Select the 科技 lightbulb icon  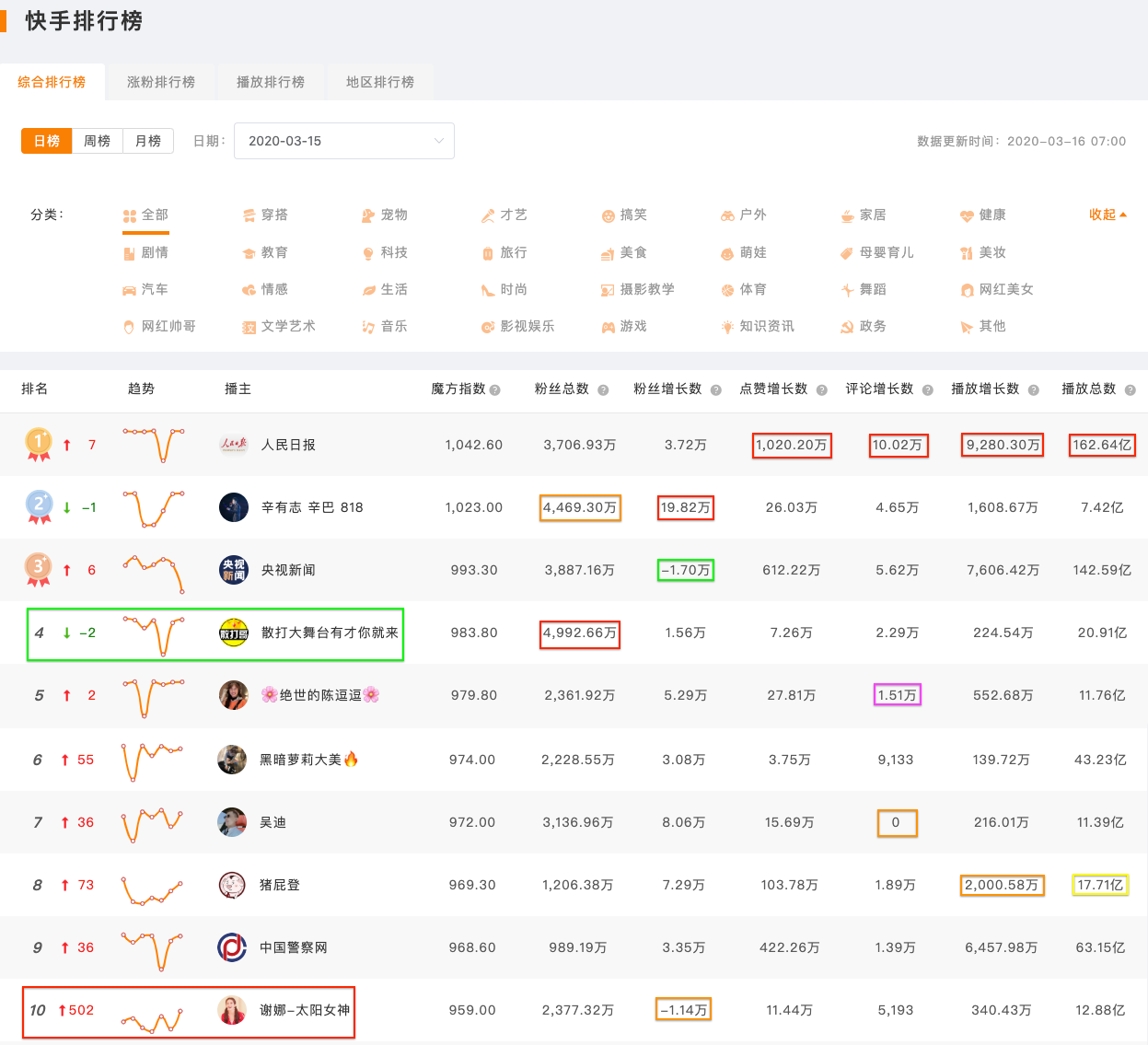368,253
